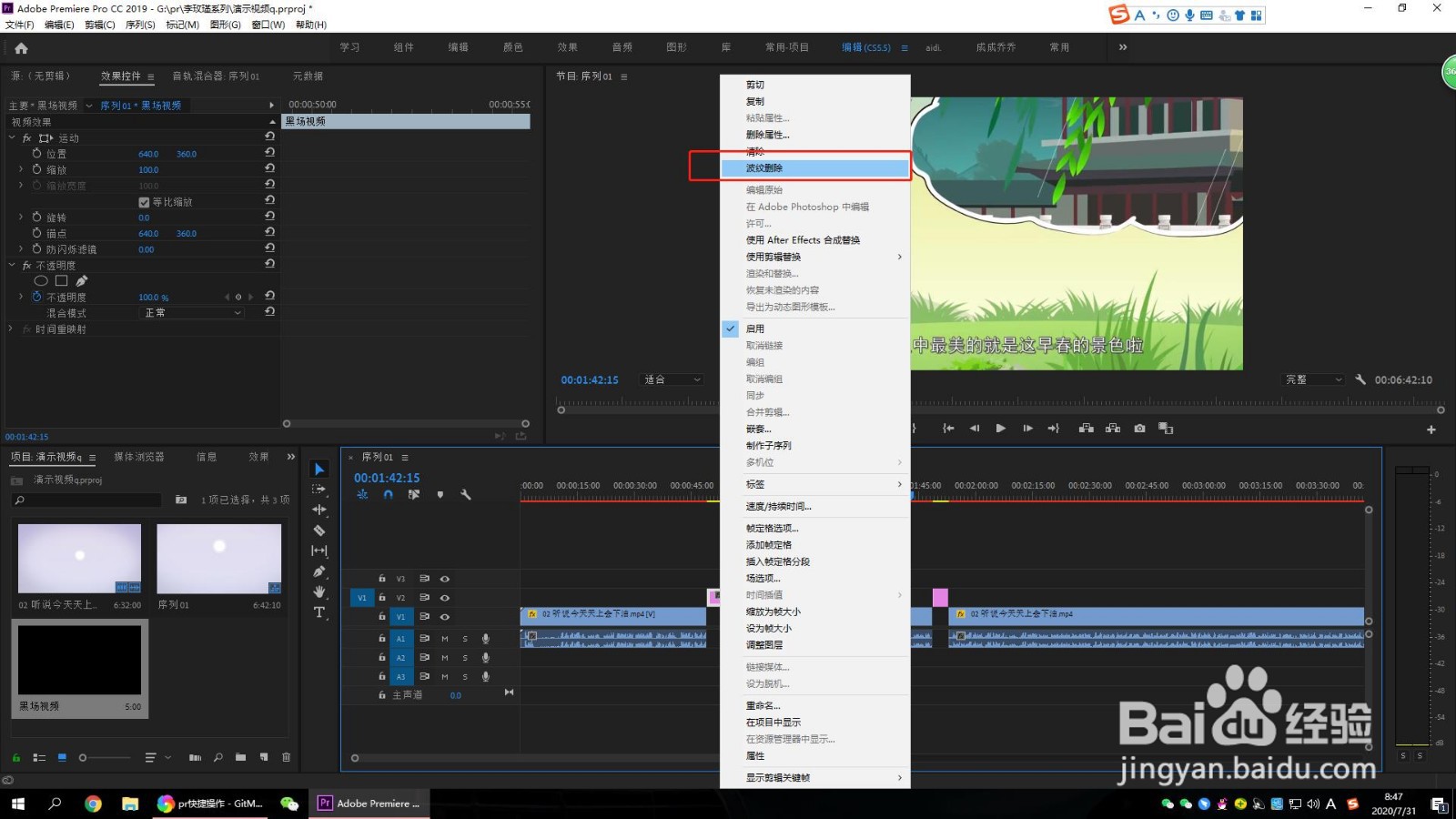Solo audio track A2

point(465,658)
